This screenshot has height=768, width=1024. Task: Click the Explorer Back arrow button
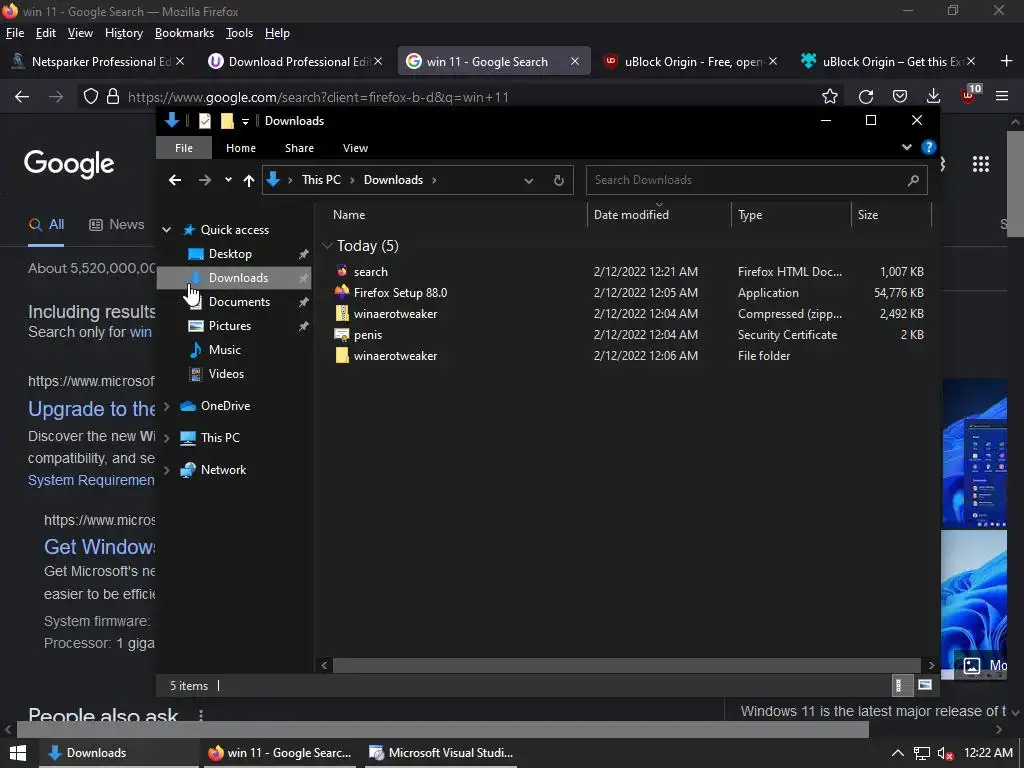(174, 180)
